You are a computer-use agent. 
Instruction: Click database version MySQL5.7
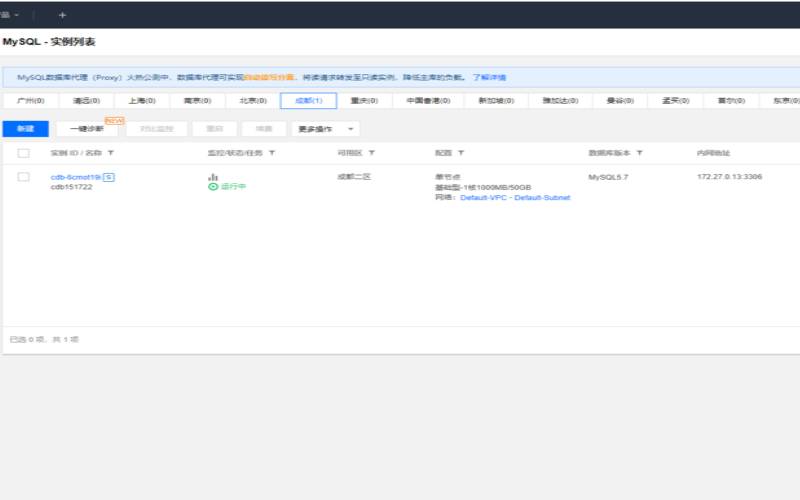click(608, 177)
